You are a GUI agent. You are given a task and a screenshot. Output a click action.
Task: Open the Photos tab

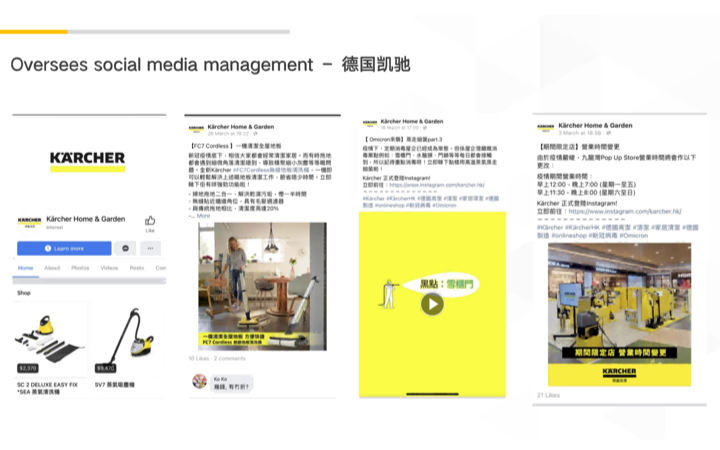(80, 268)
